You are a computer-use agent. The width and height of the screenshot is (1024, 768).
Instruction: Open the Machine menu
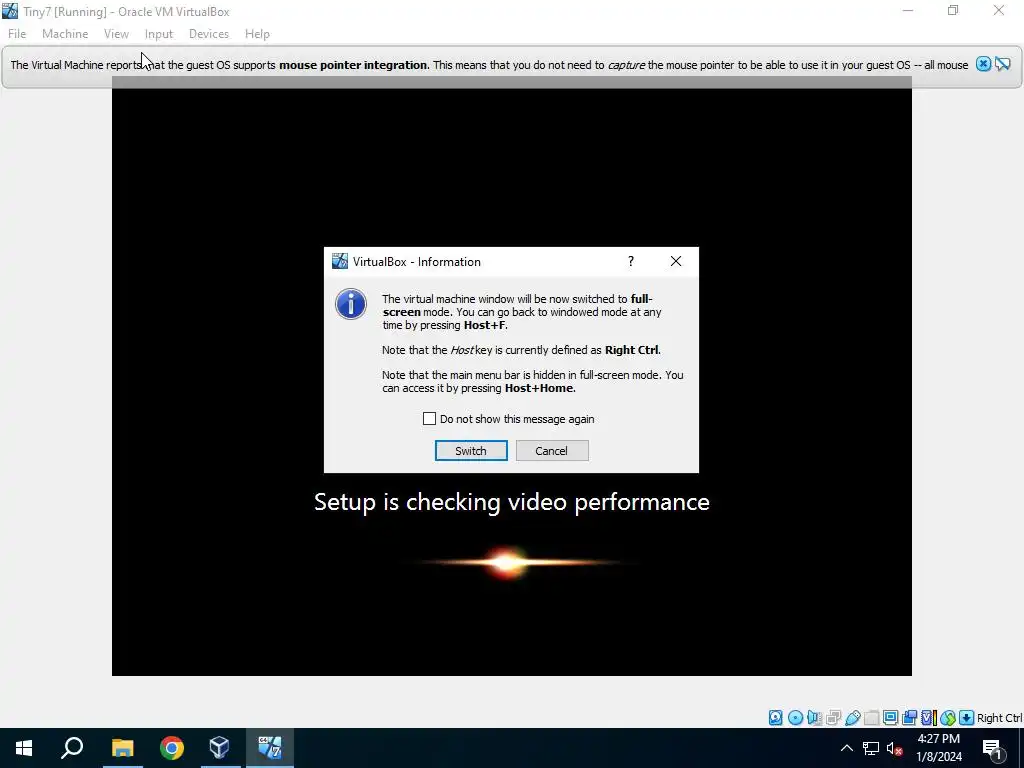65,34
